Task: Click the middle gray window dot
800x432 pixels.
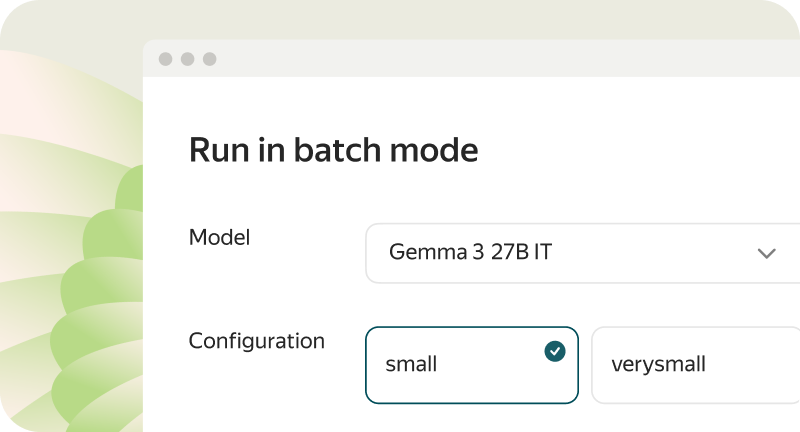Action: [x=187, y=59]
